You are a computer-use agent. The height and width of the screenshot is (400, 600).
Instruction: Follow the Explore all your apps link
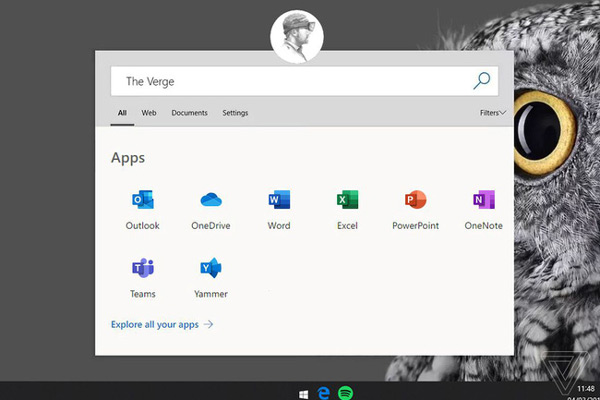point(162,325)
